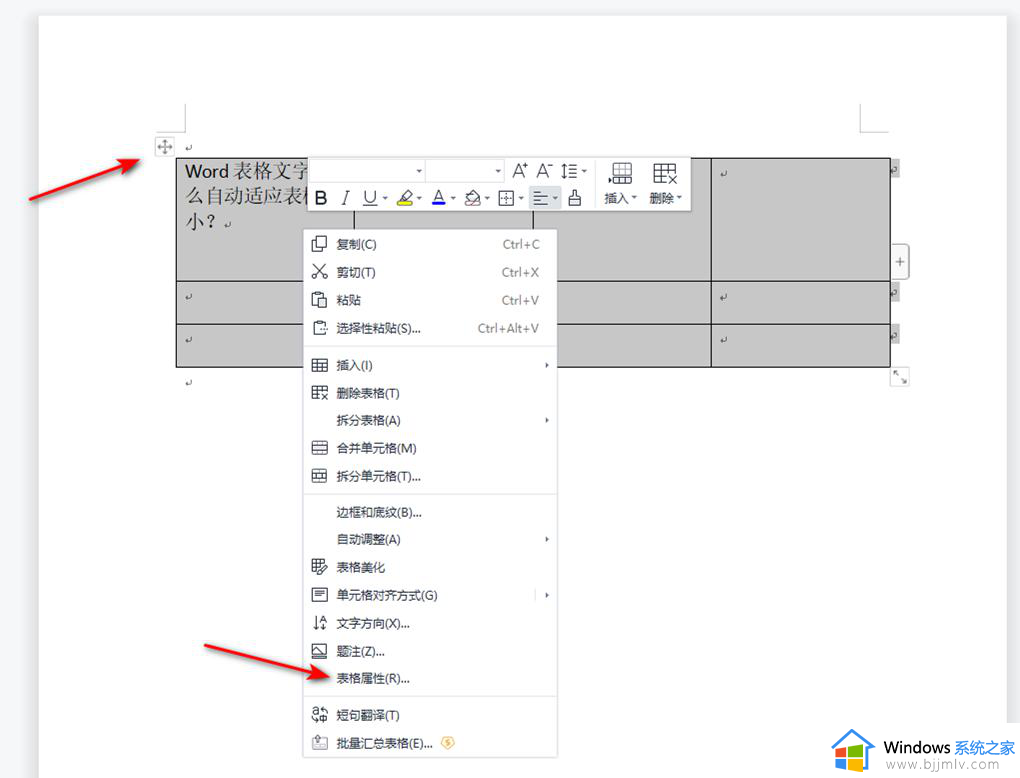Open underline style dropdown arrow
Screen dimensions: 1020x778
[x=385, y=198]
